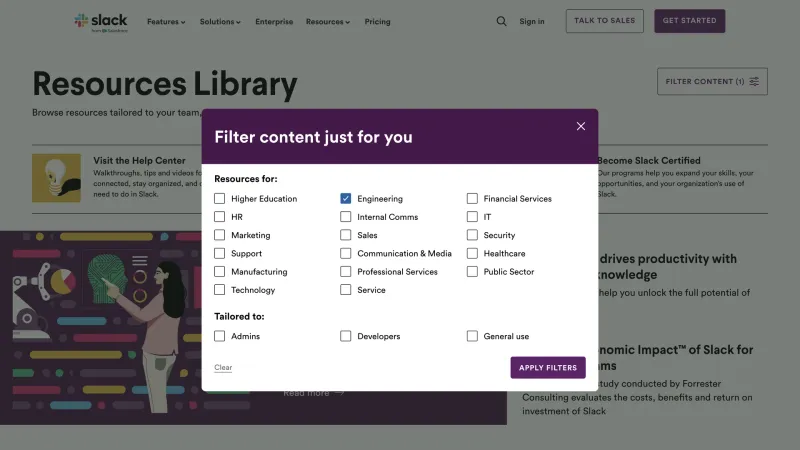The image size is (800, 450).
Task: Select the Communication & Media checkbox
Action: (x=345, y=254)
